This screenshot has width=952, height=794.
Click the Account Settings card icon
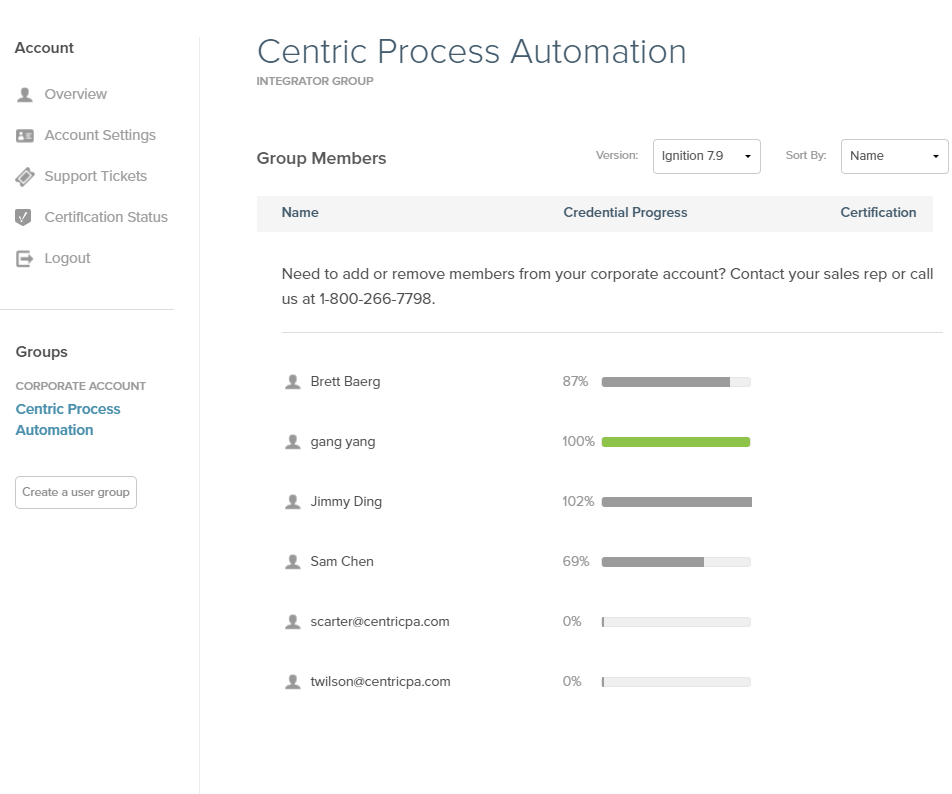click(x=25, y=135)
